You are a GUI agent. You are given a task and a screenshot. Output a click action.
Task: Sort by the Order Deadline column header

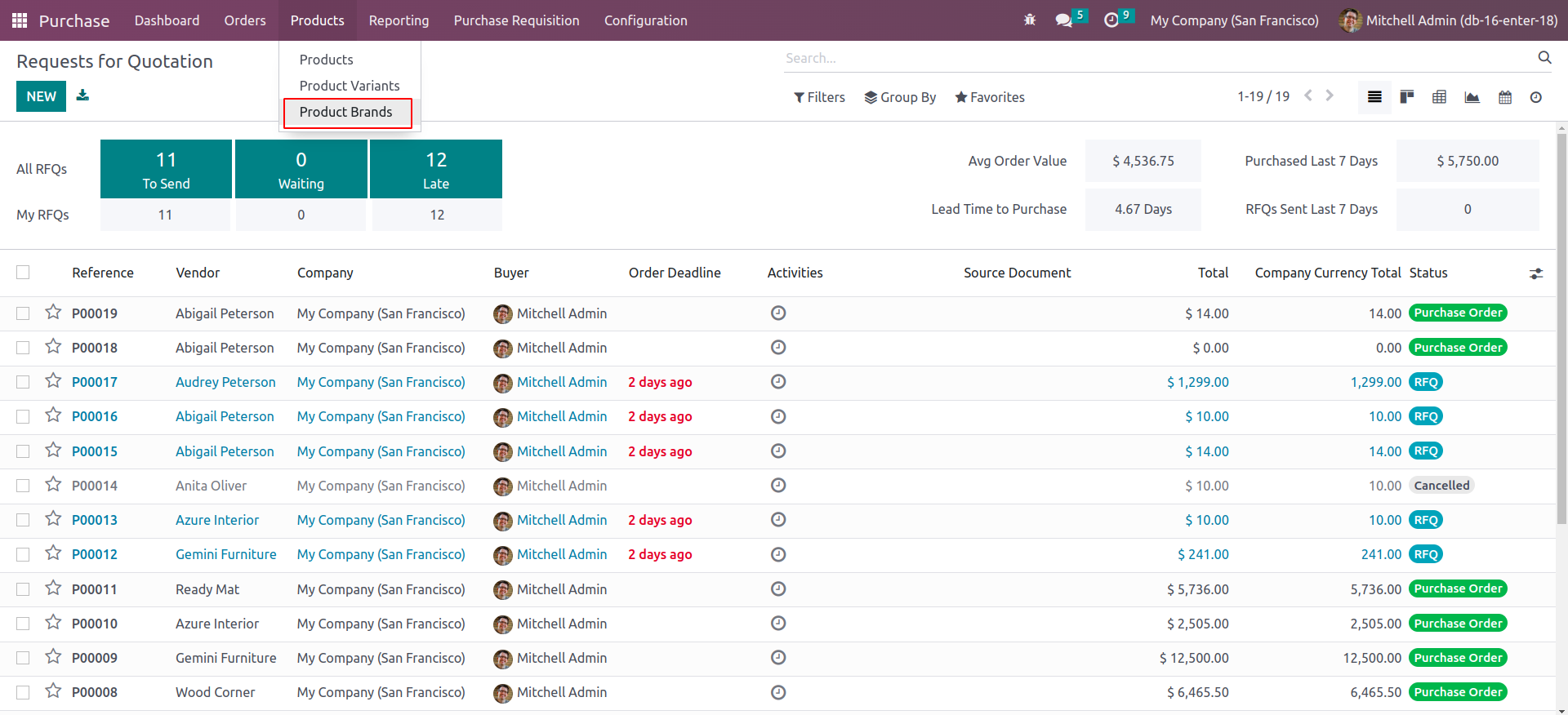675,273
